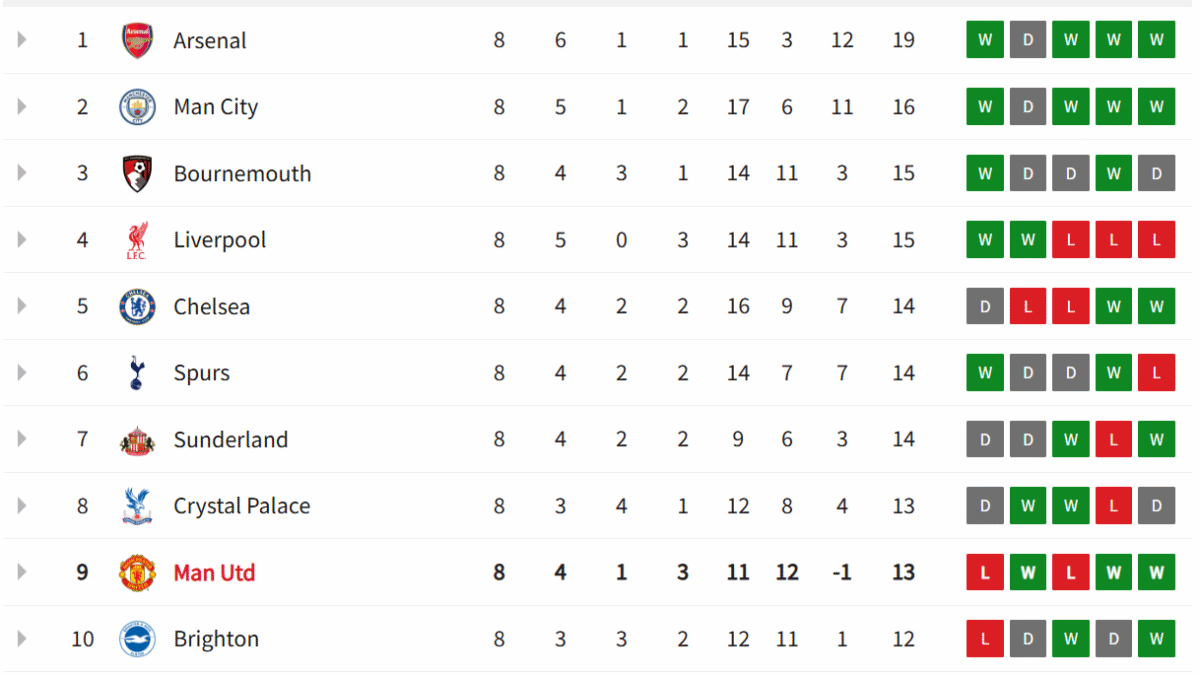
Task: Click the Liverpool club crest
Action: [x=137, y=240]
